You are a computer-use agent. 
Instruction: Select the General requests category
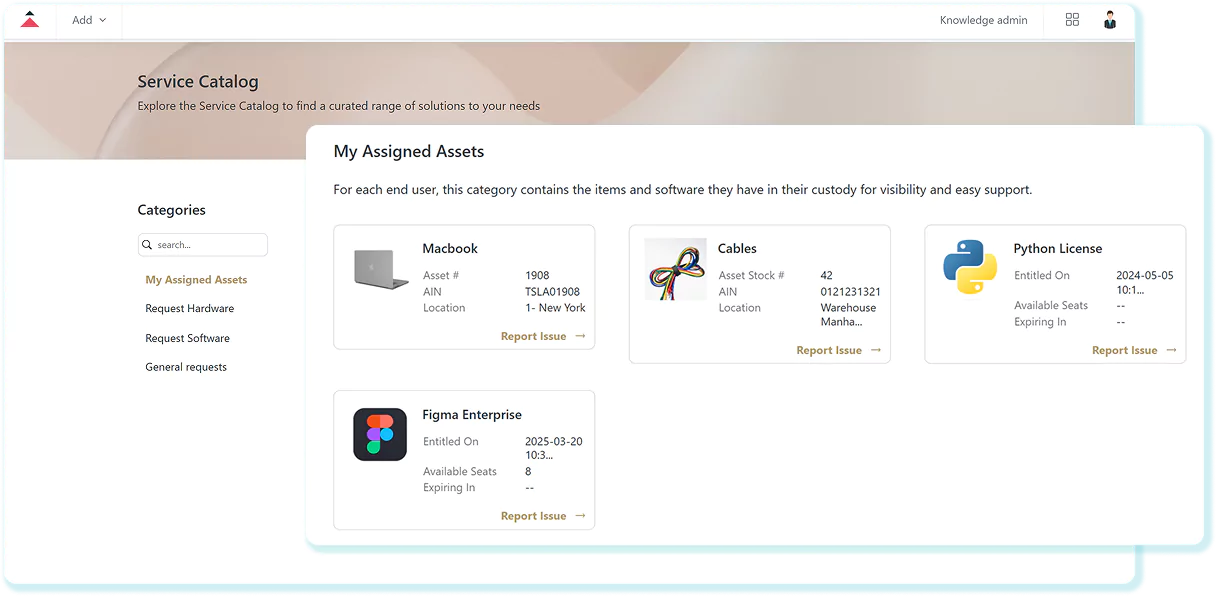tap(186, 367)
